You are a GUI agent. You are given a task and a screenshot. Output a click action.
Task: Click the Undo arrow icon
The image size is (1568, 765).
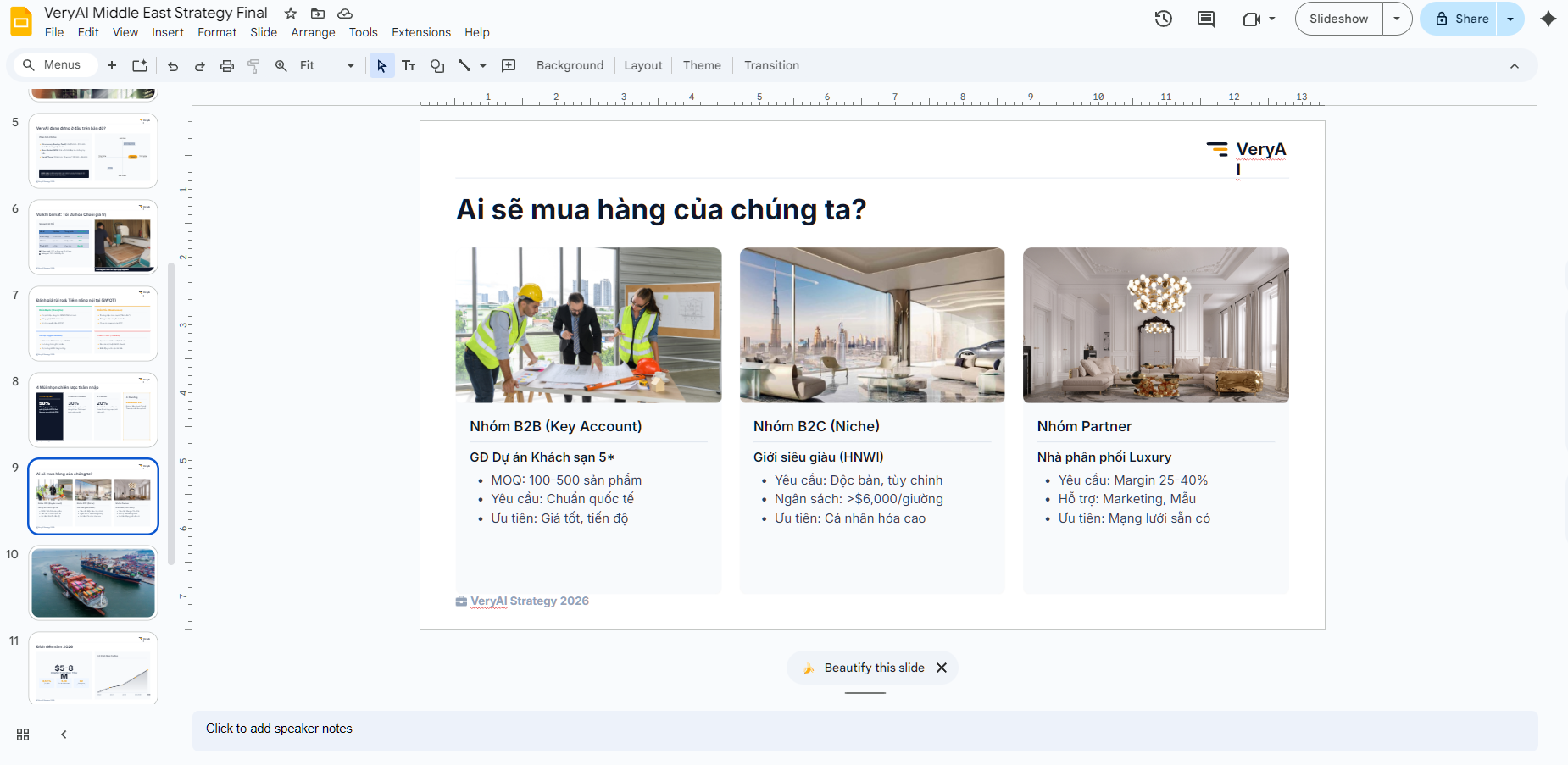(x=173, y=66)
